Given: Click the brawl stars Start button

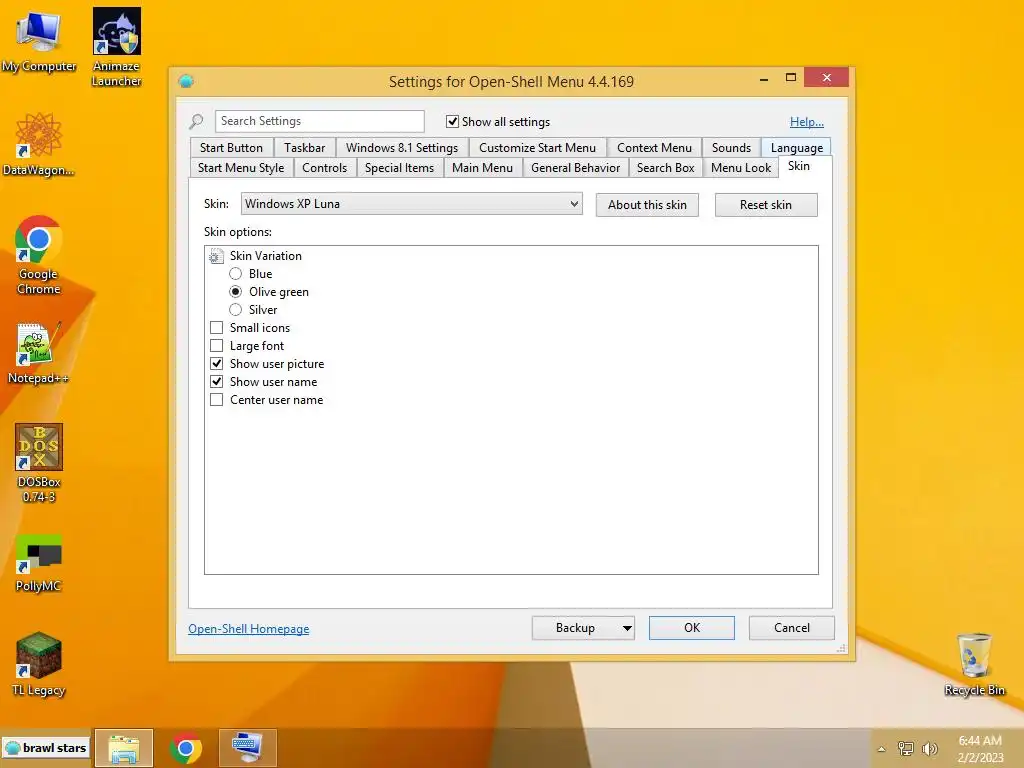Looking at the screenshot, I should 45,748.
